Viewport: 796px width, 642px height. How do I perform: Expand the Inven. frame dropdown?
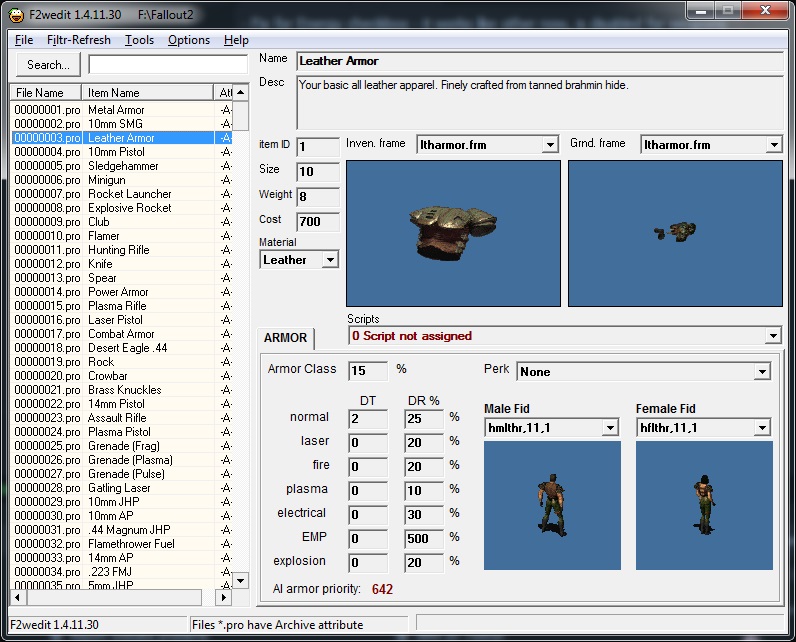pyautogui.click(x=550, y=145)
